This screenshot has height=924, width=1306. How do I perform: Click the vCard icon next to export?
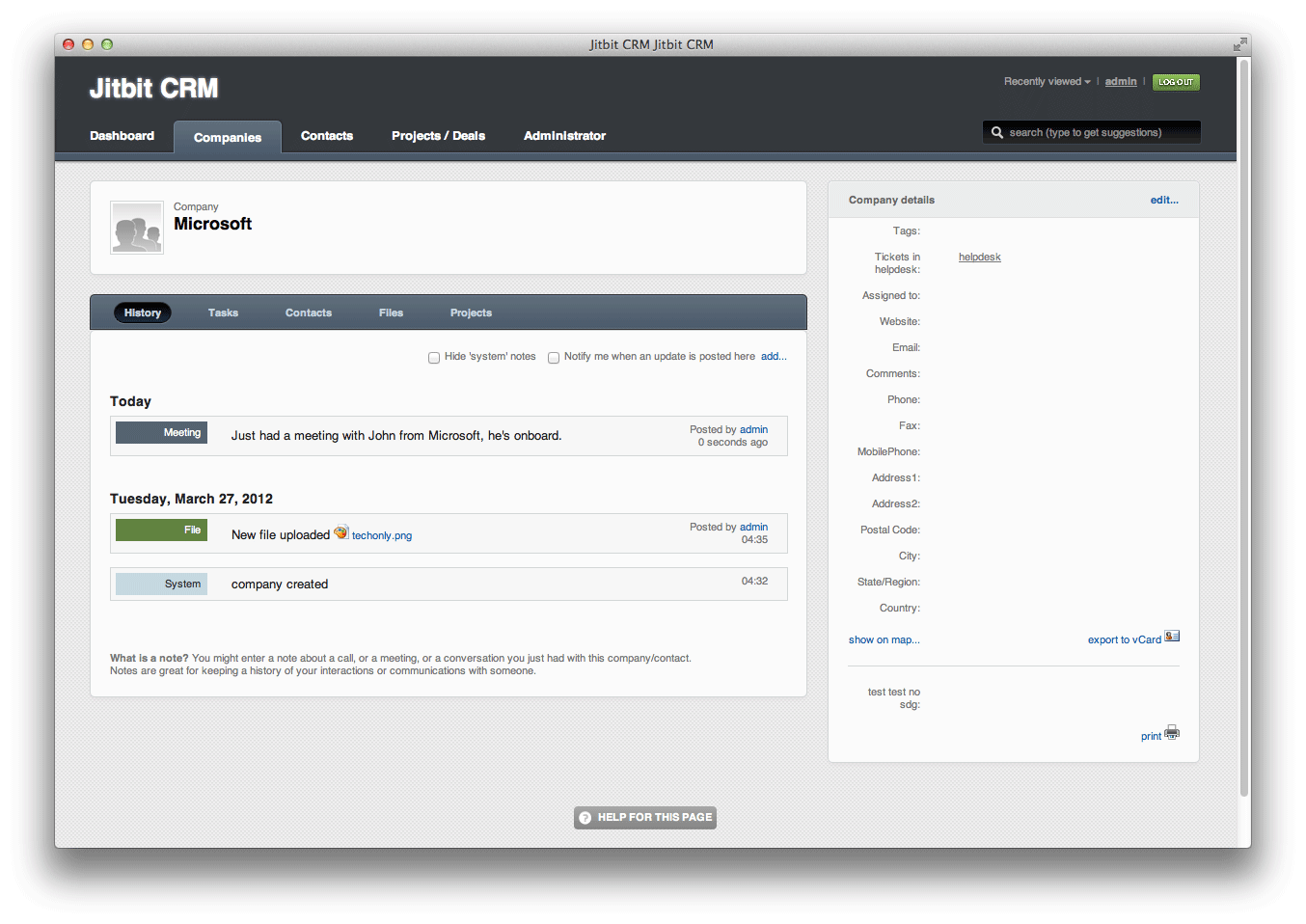click(x=1172, y=637)
